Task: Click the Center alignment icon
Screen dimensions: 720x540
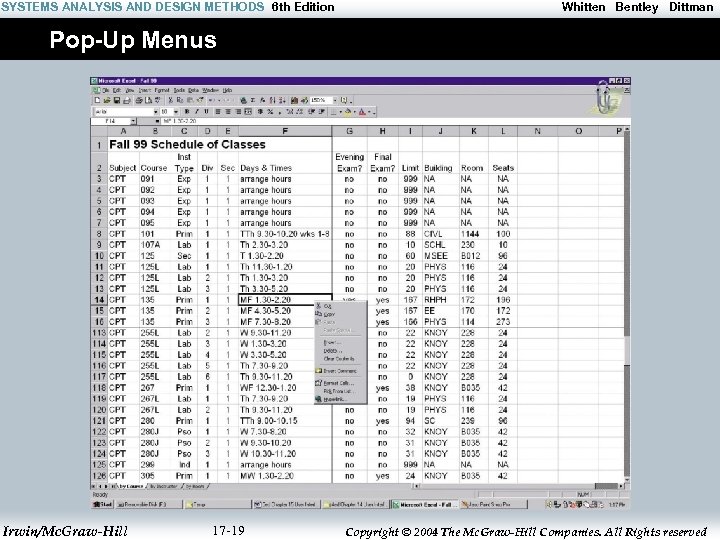Action: click(x=228, y=112)
